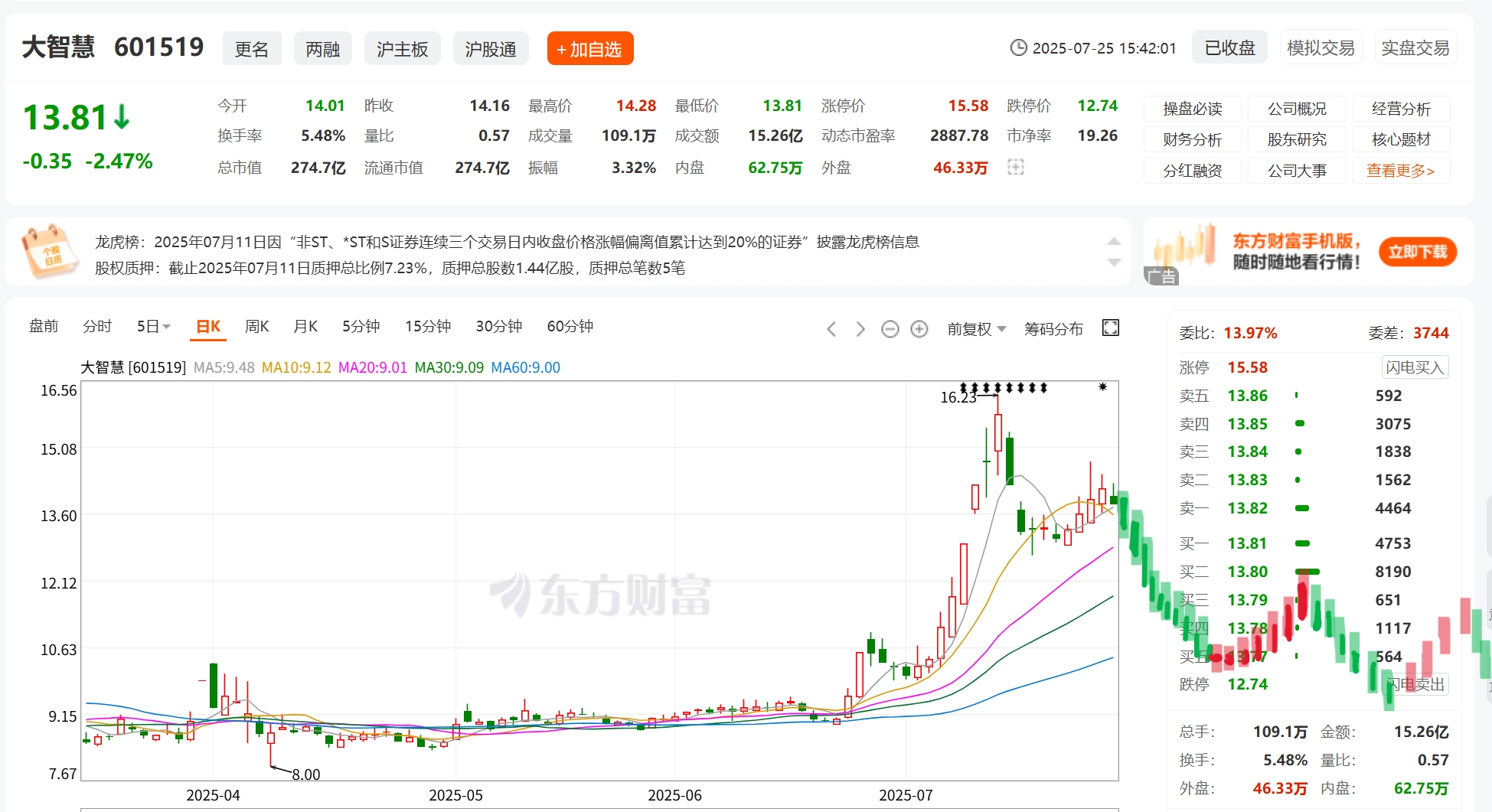Toggle 筹码分布 panel
The height and width of the screenshot is (812, 1492).
pos(1053,329)
